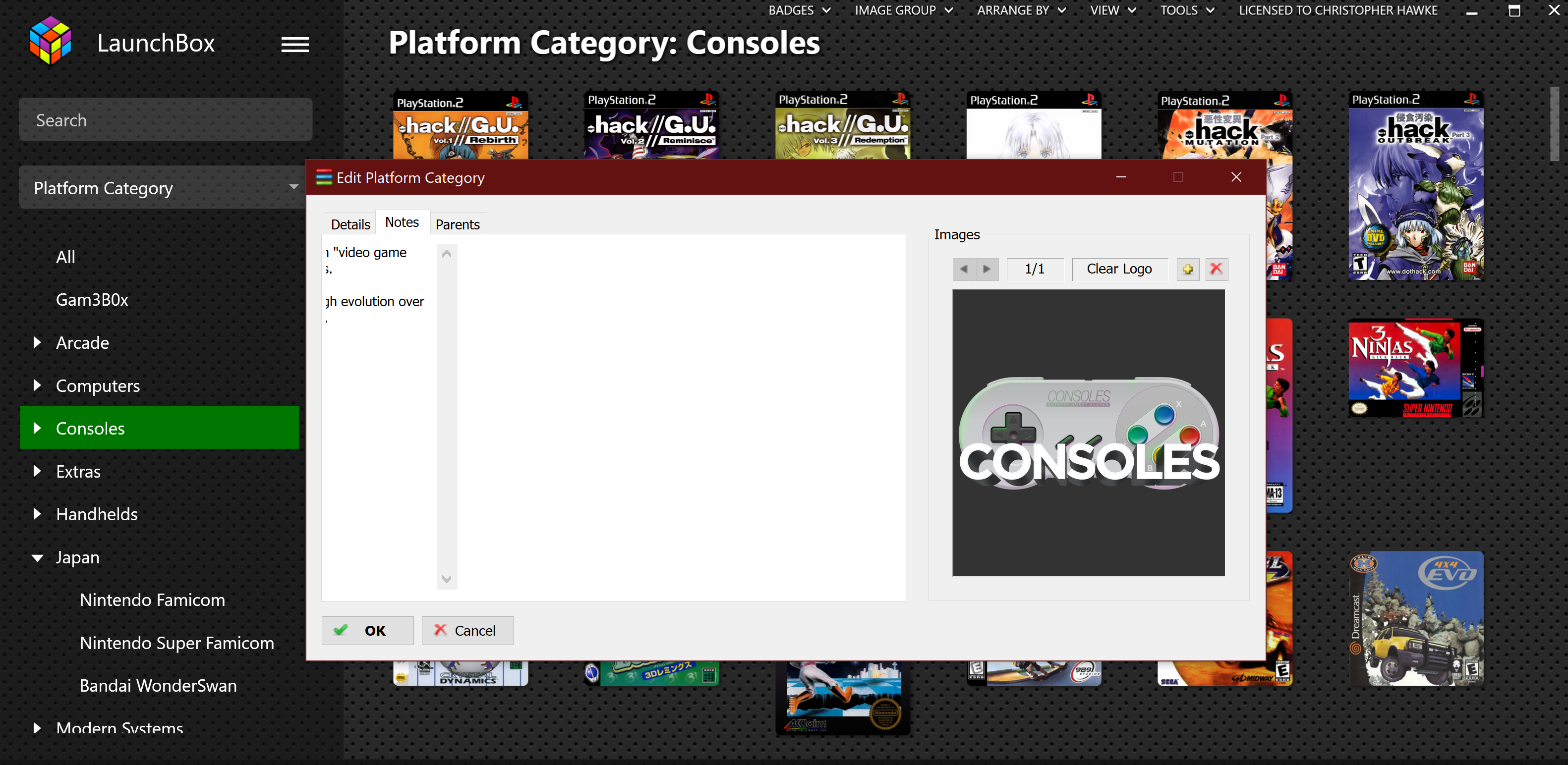
Task: Click the 1/1 image counter
Action: [x=1035, y=269]
